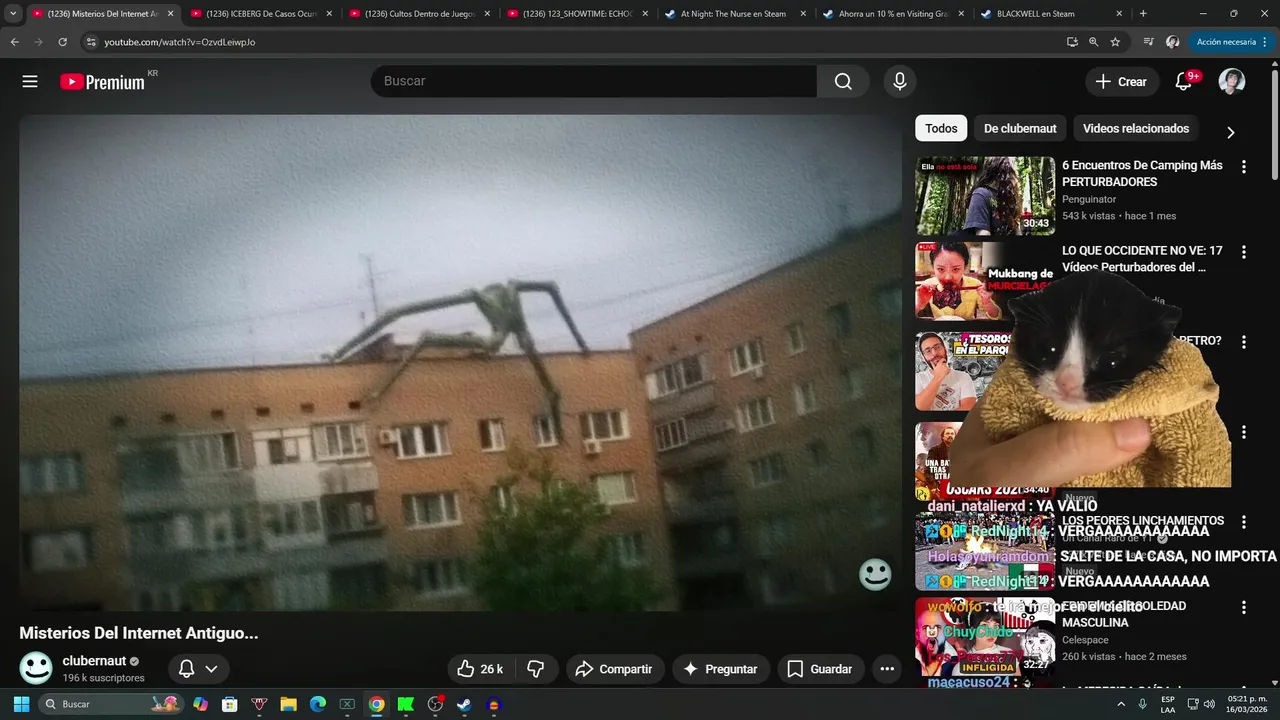Open a new browser tab with plus
This screenshot has width=1280, height=720.
[x=1143, y=14]
